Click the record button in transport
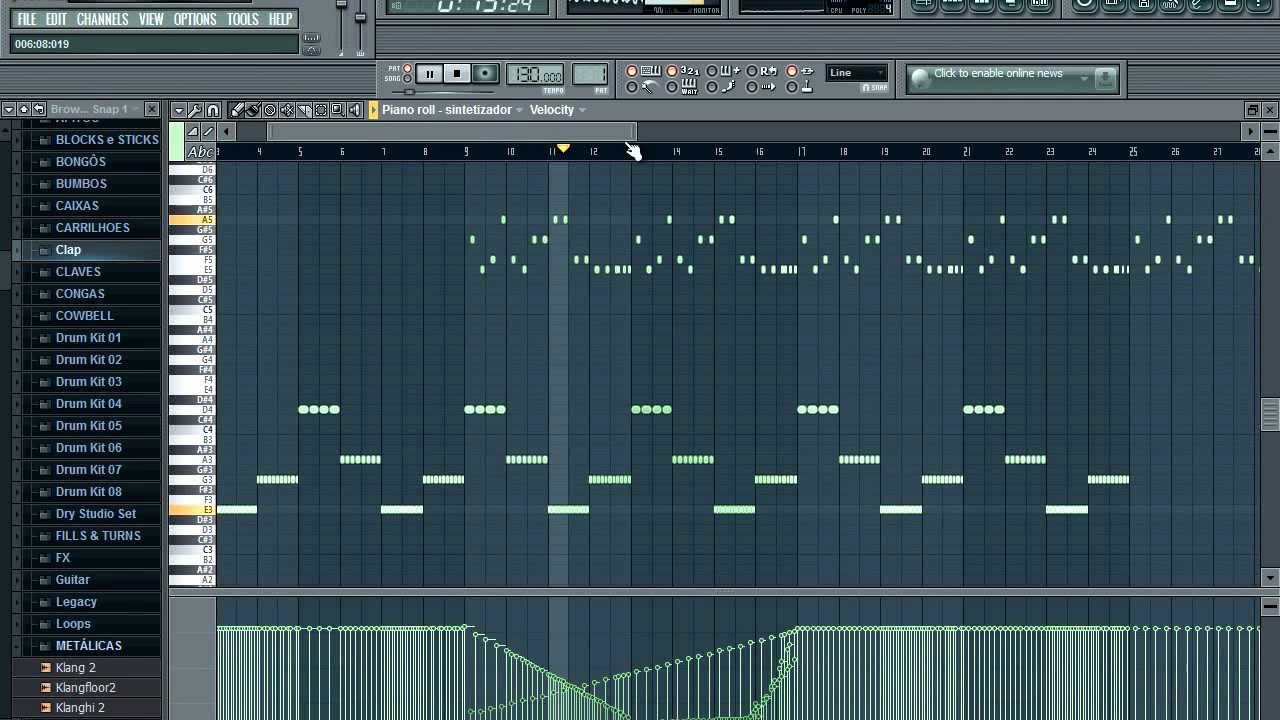The image size is (1280, 720). coord(485,74)
